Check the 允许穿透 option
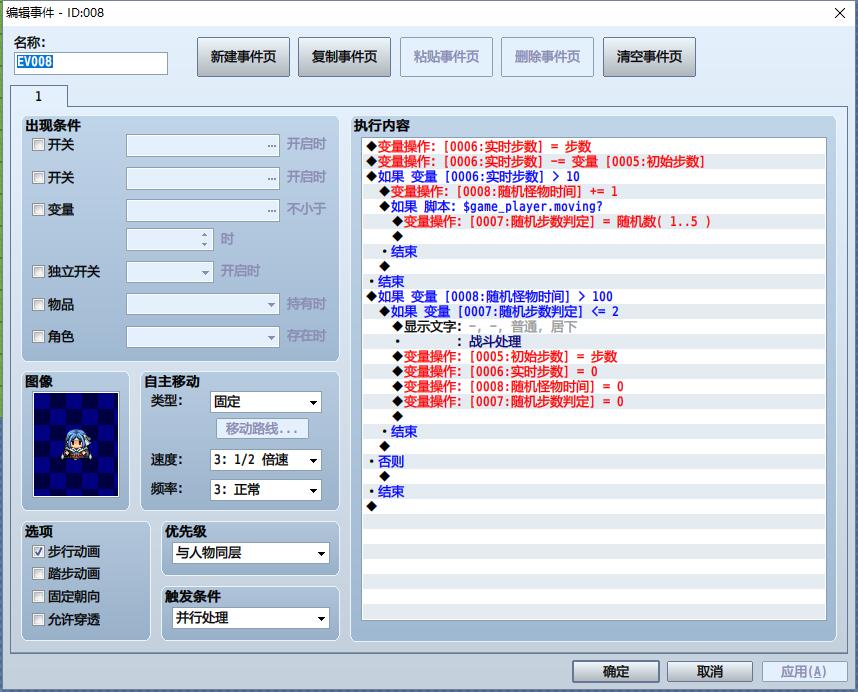Screen dimensions: 858x692 (38, 619)
